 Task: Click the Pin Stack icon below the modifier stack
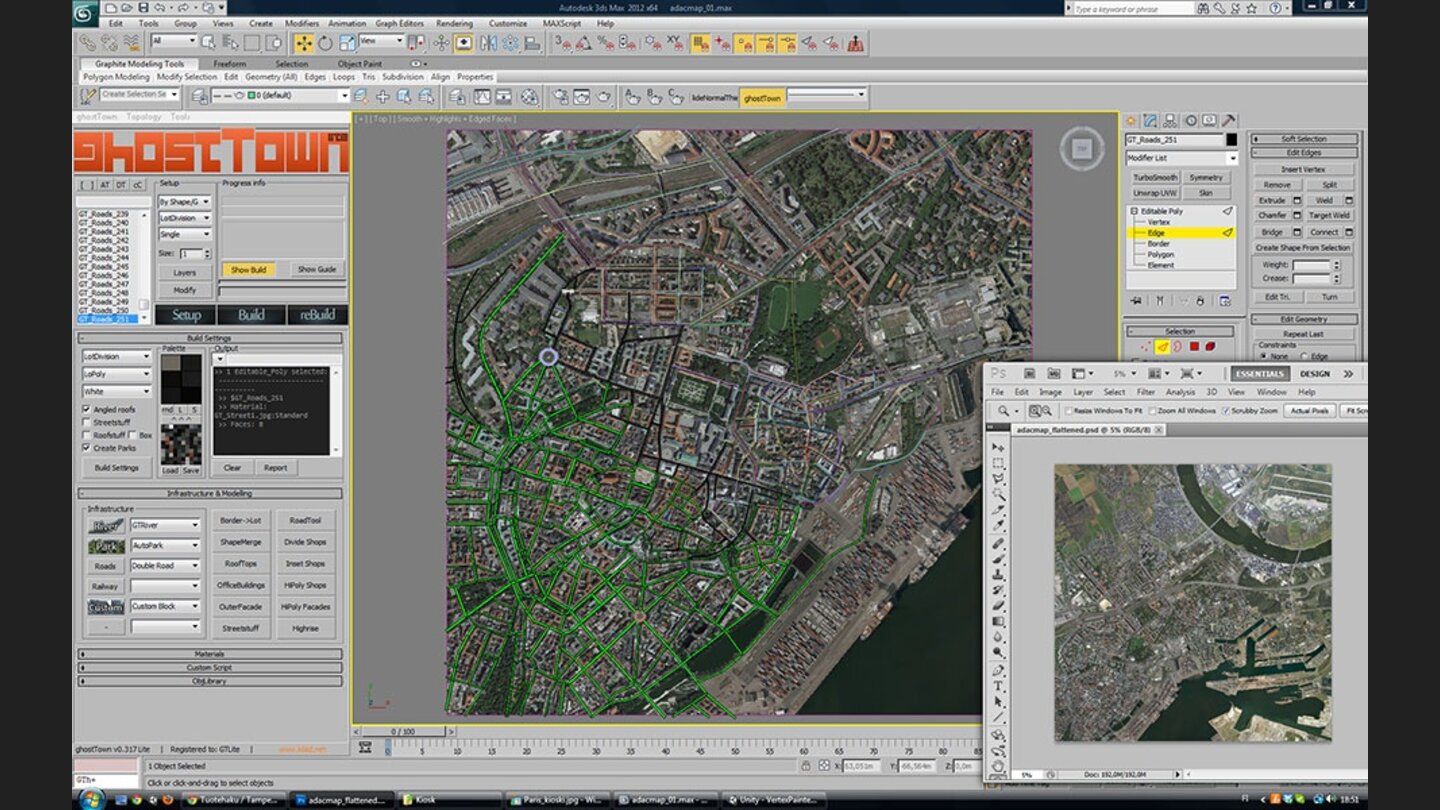[x=1134, y=300]
